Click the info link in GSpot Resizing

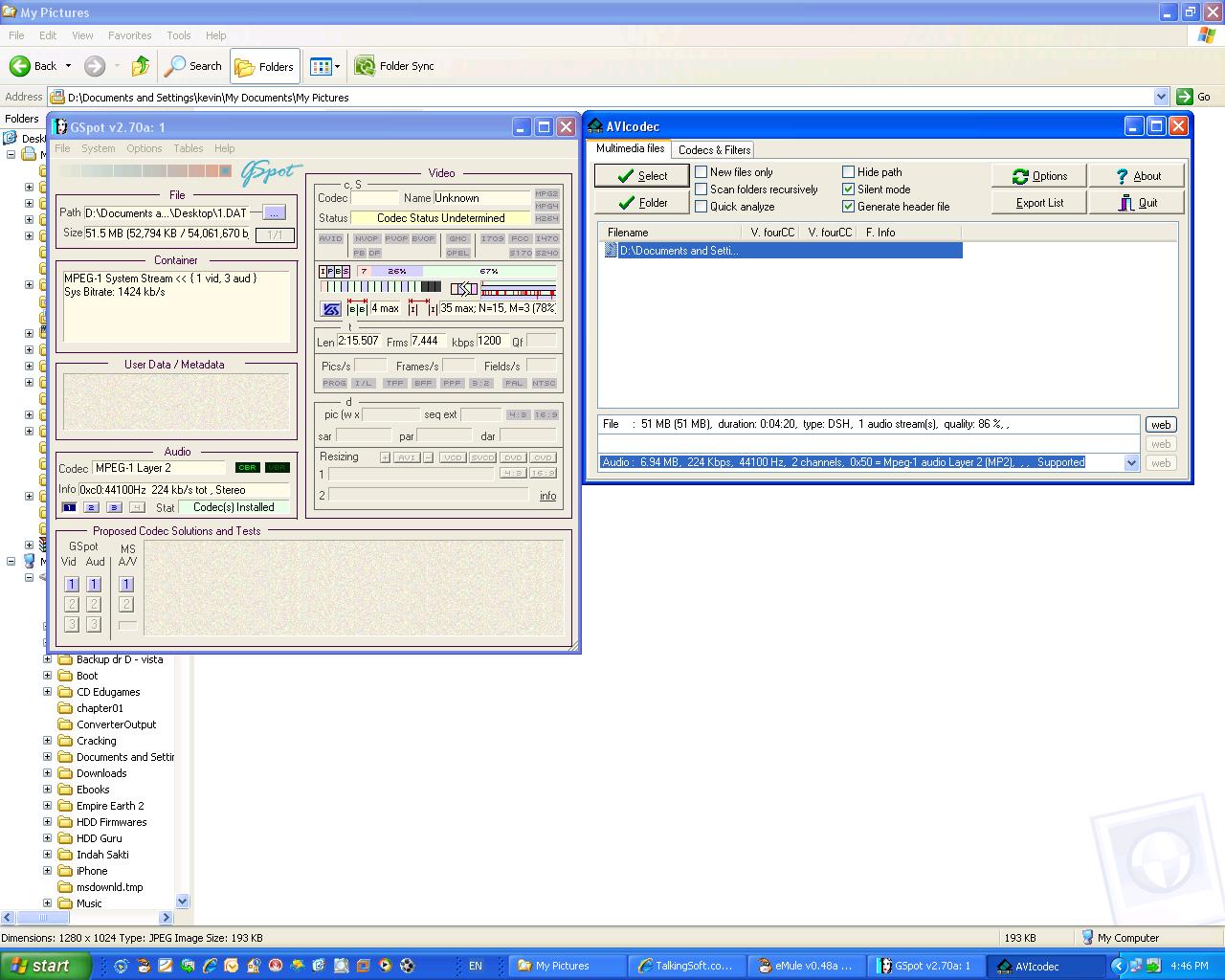click(547, 496)
